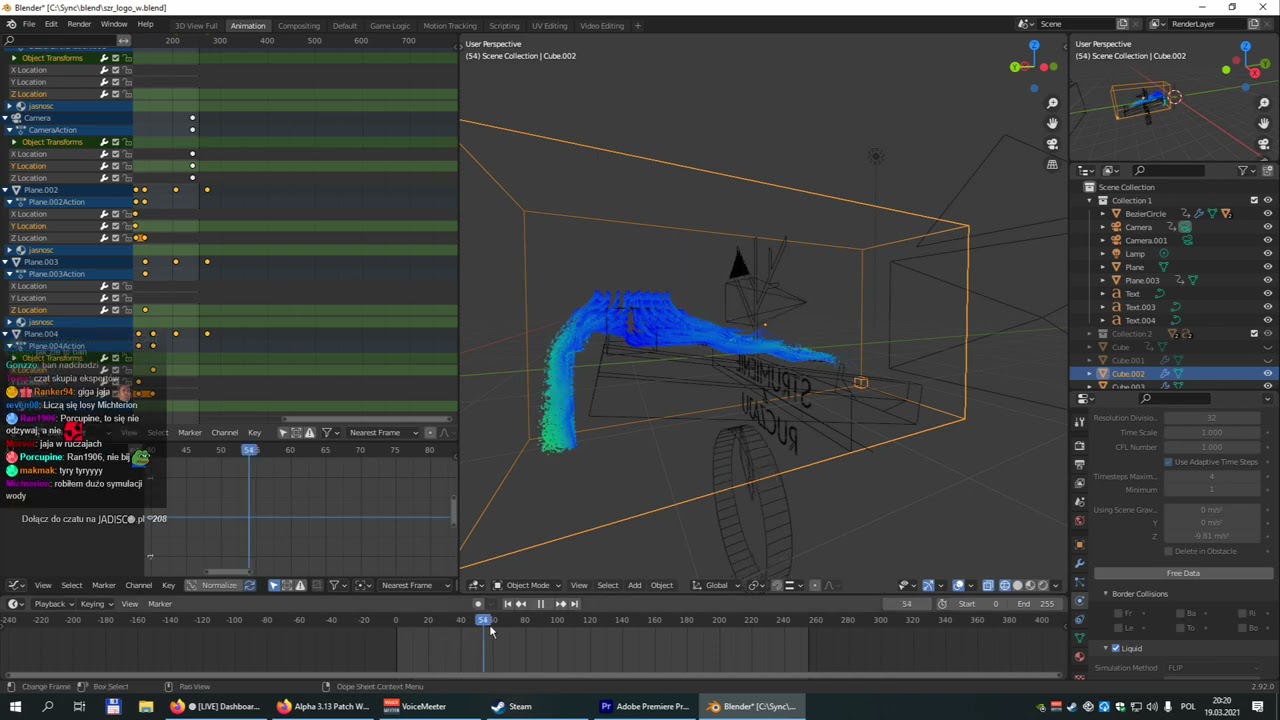
Task: Click the pan hand icon in main viewport
Action: click(x=1052, y=123)
